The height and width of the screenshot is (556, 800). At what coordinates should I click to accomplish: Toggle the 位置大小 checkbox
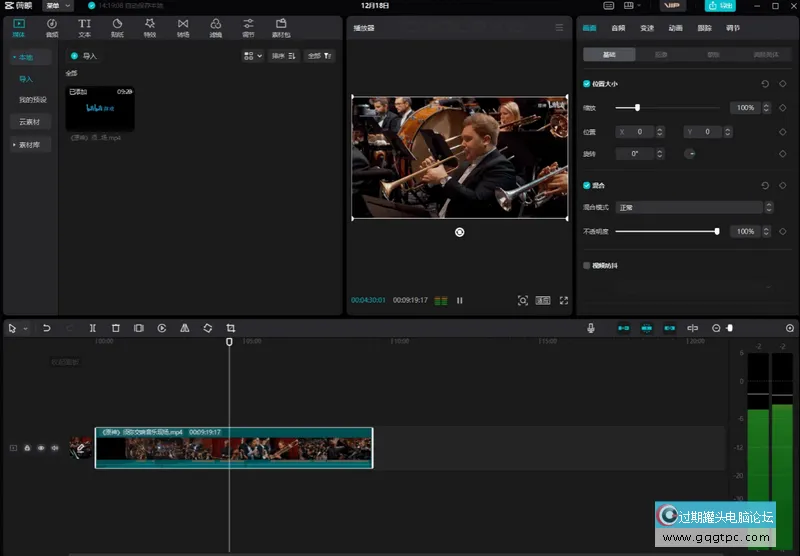[x=587, y=84]
